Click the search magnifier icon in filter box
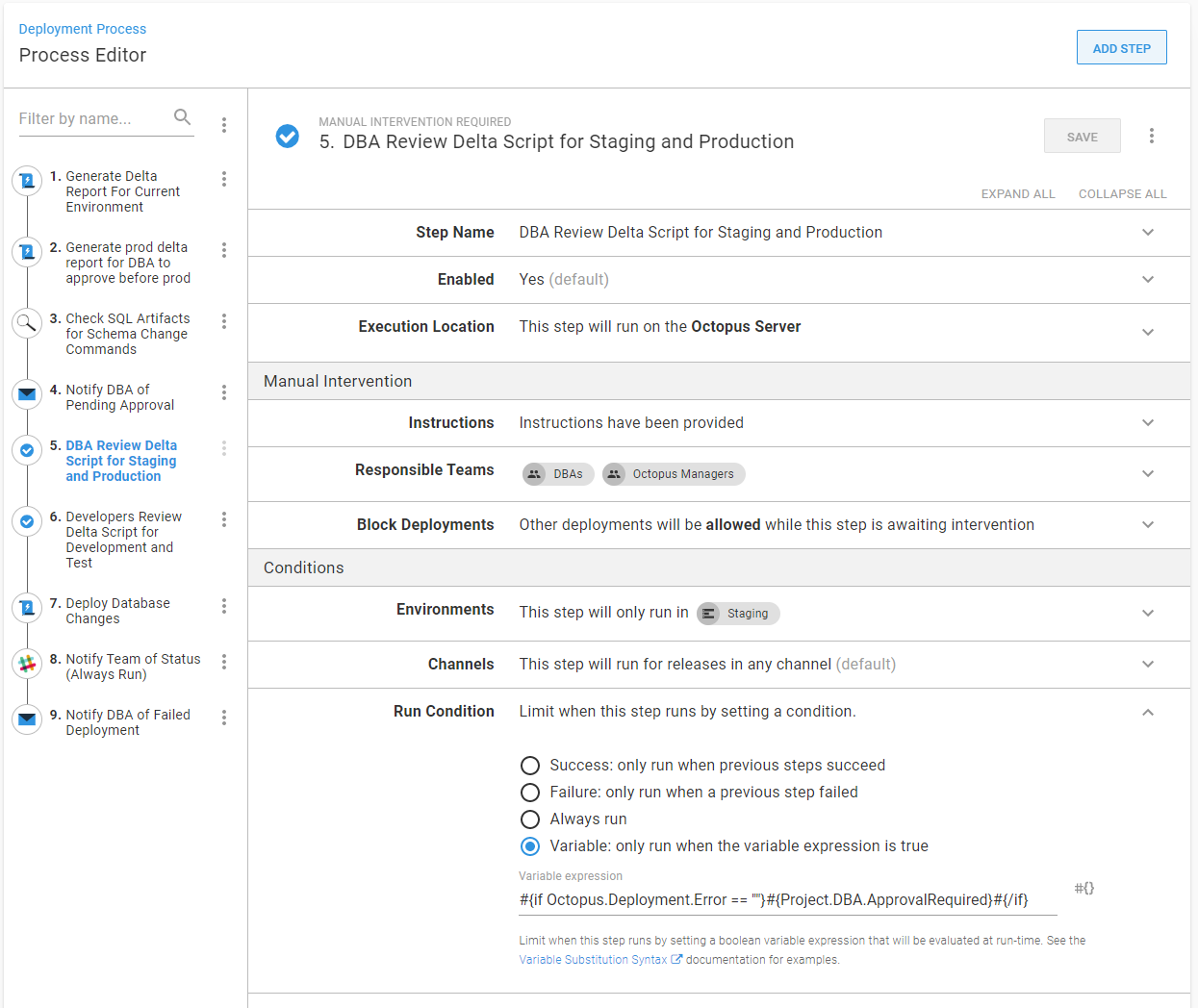Viewport: 1198px width, 1008px height. pyautogui.click(x=182, y=117)
